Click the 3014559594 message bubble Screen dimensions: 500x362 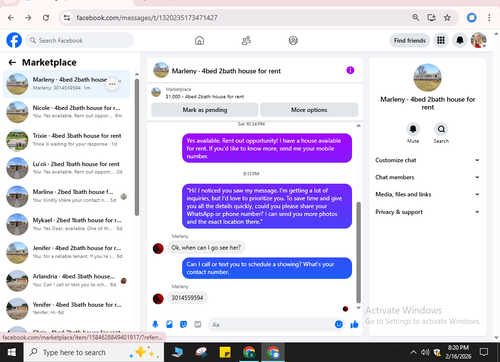click(187, 298)
